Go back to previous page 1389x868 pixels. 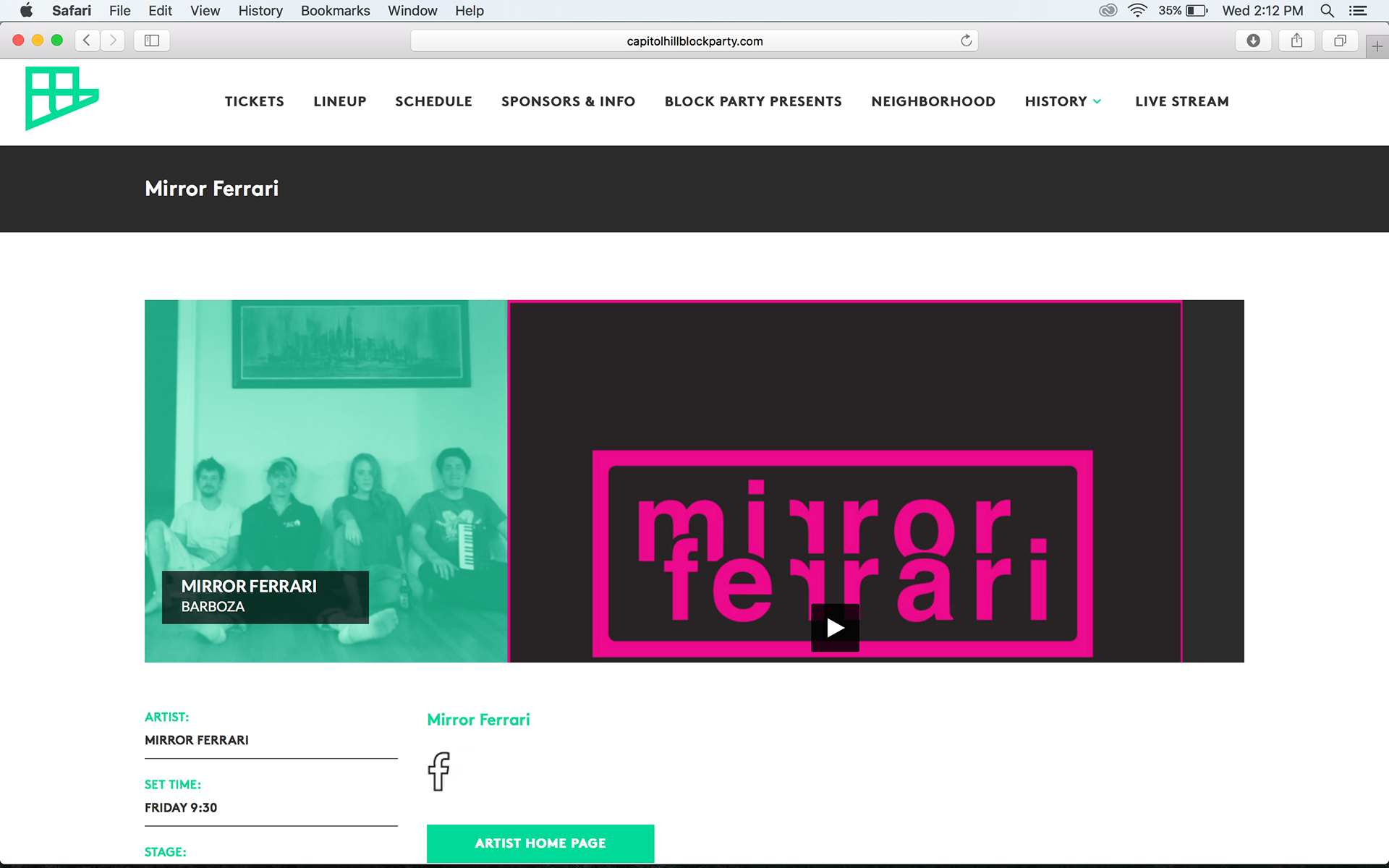[87, 41]
